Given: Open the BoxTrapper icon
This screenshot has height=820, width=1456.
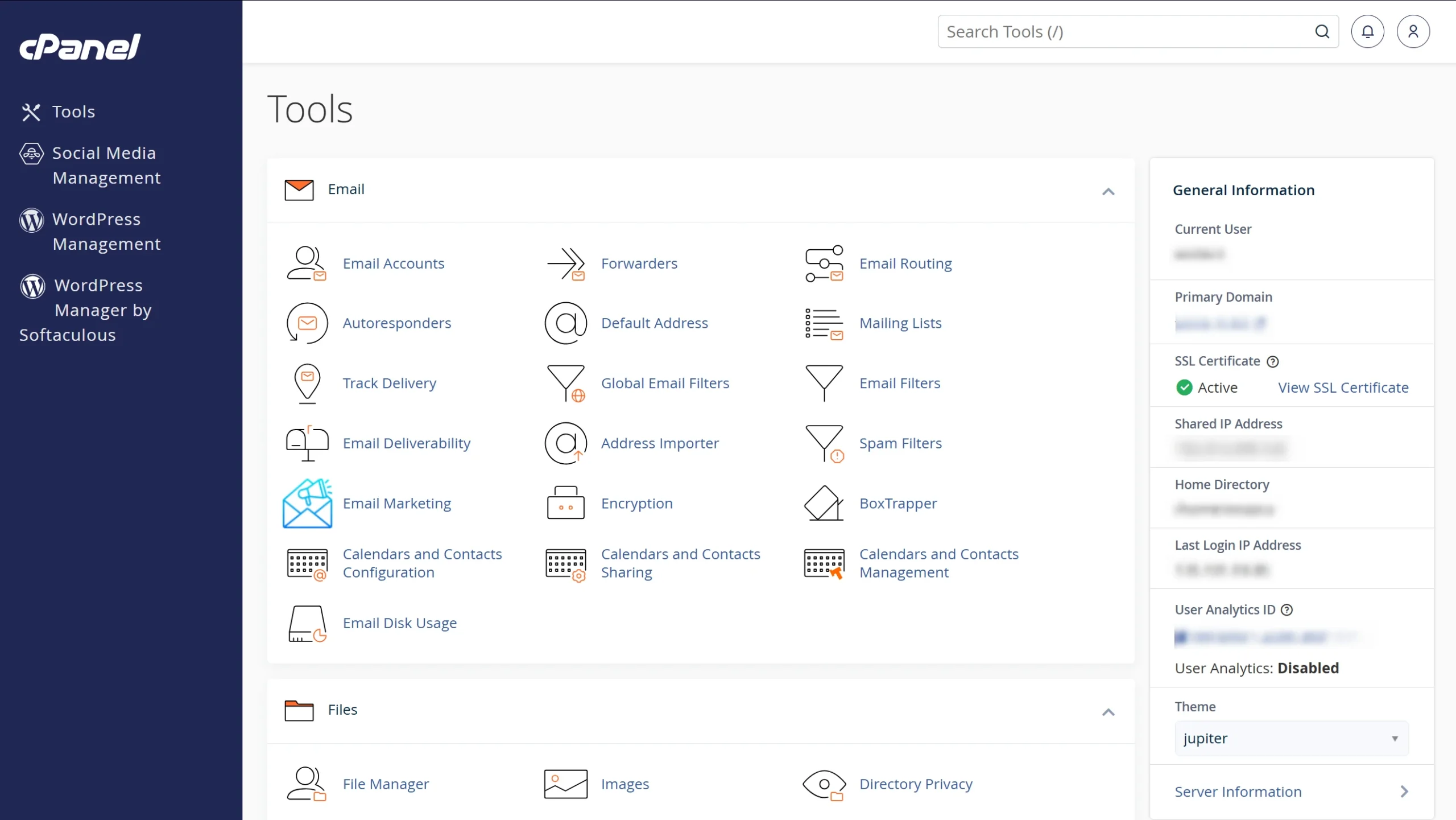Looking at the screenshot, I should click(824, 503).
